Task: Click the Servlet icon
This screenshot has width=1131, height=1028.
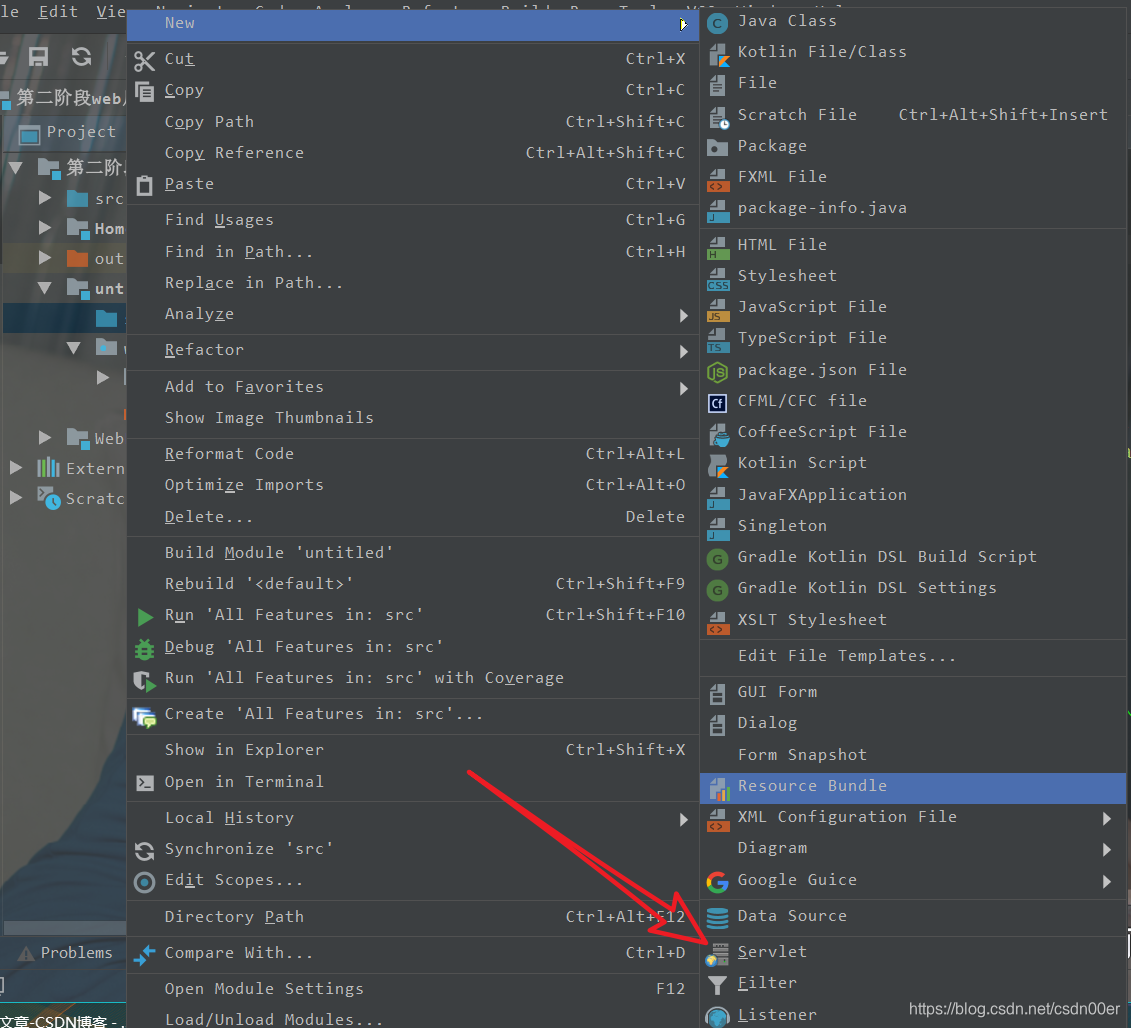Action: pos(717,954)
